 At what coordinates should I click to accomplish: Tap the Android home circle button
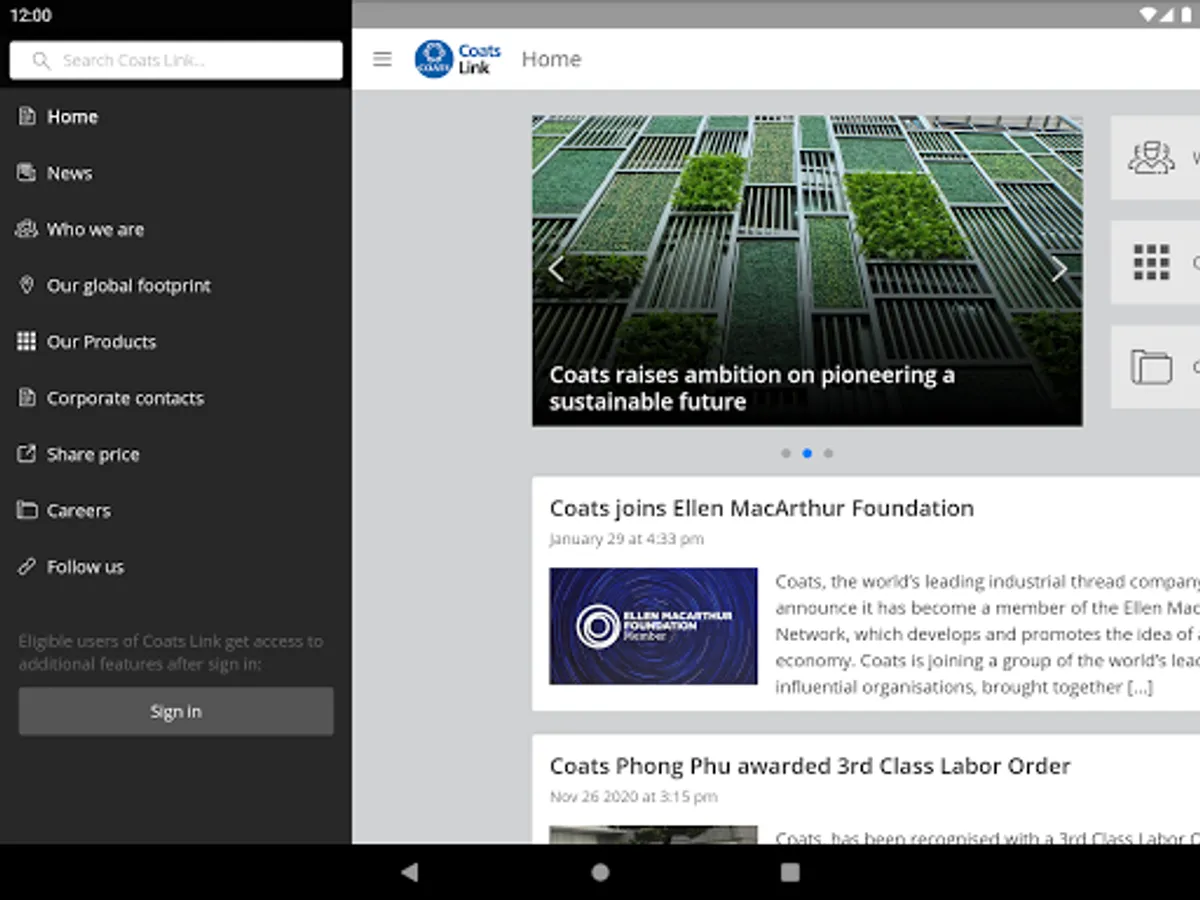point(600,872)
